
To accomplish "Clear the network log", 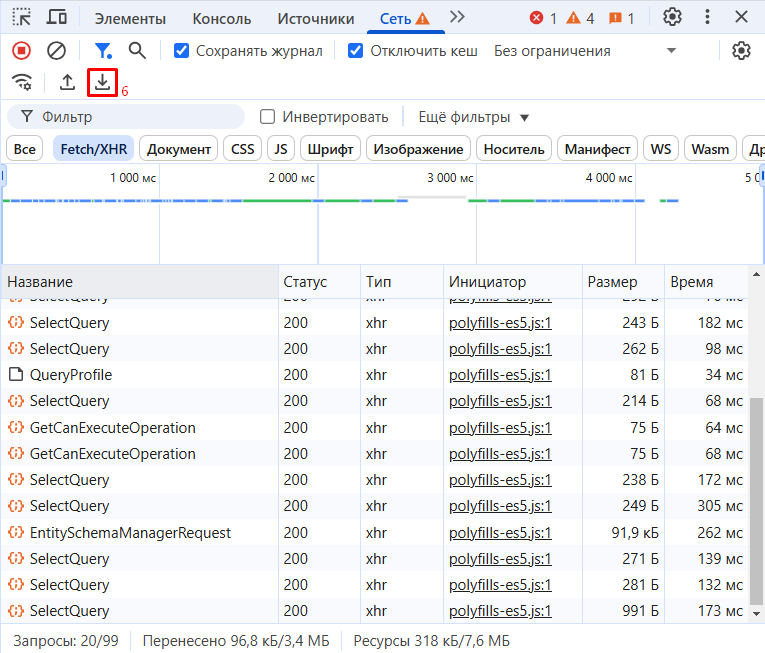I will (x=57, y=50).
